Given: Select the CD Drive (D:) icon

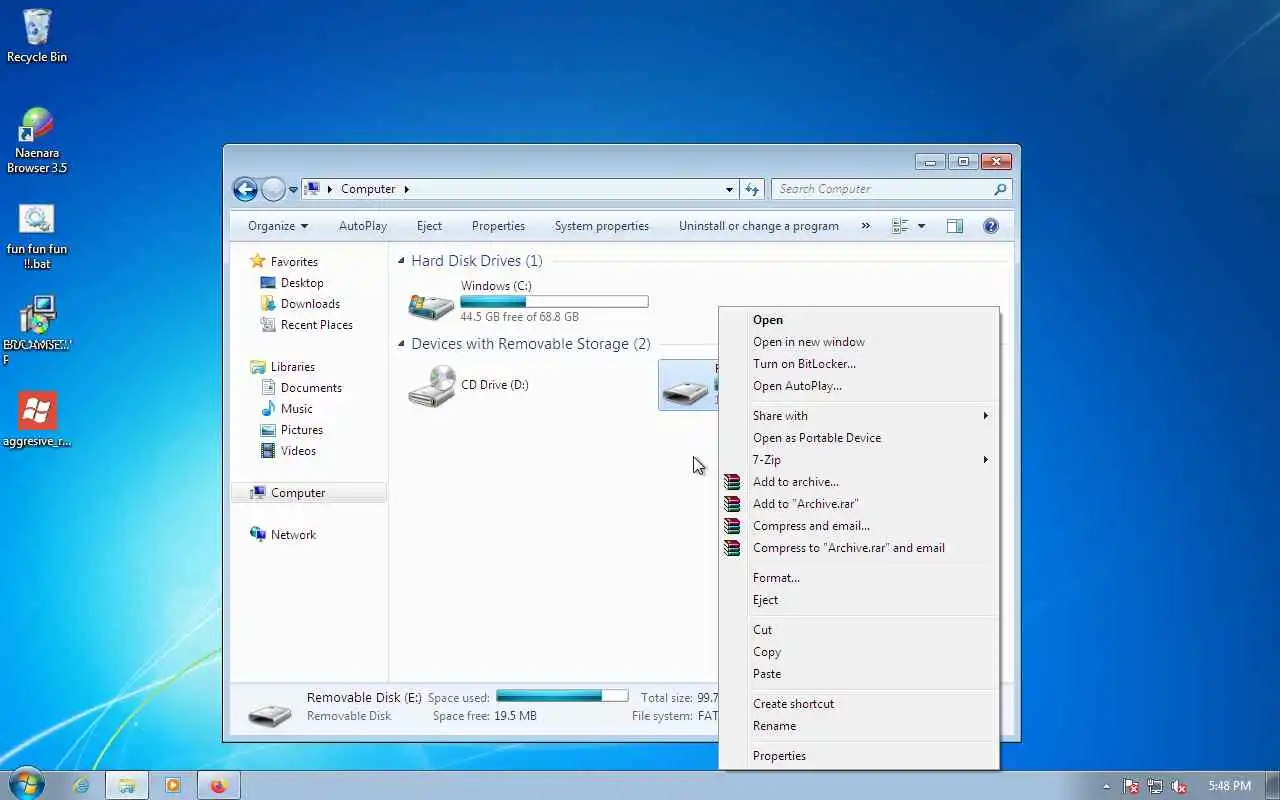Looking at the screenshot, I should [x=432, y=386].
